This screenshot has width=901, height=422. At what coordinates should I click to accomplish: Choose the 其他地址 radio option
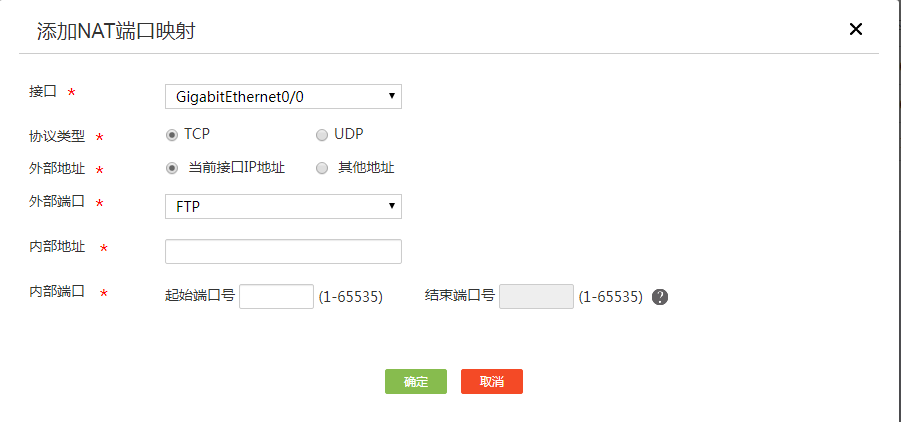coord(322,168)
